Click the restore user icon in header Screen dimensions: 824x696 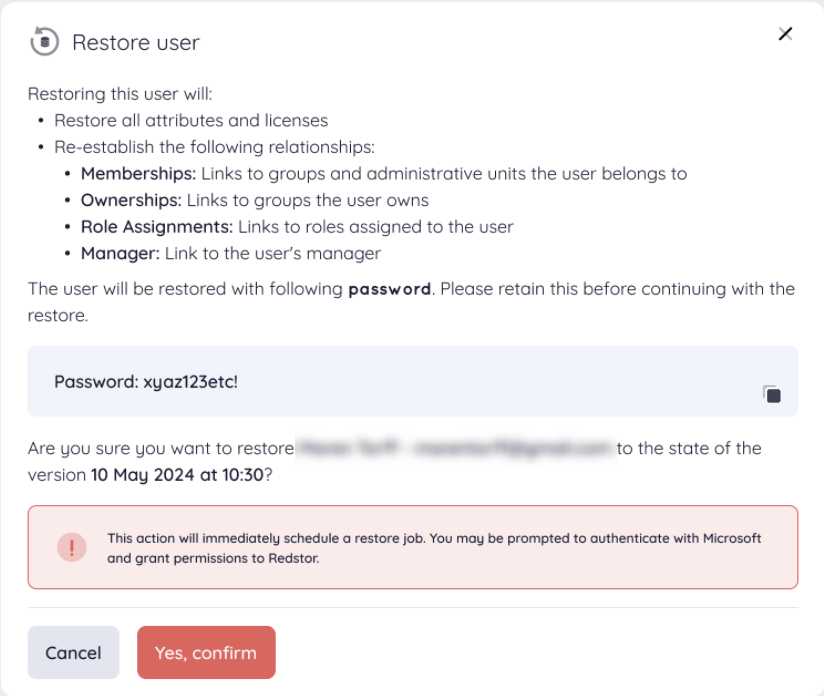(45, 42)
